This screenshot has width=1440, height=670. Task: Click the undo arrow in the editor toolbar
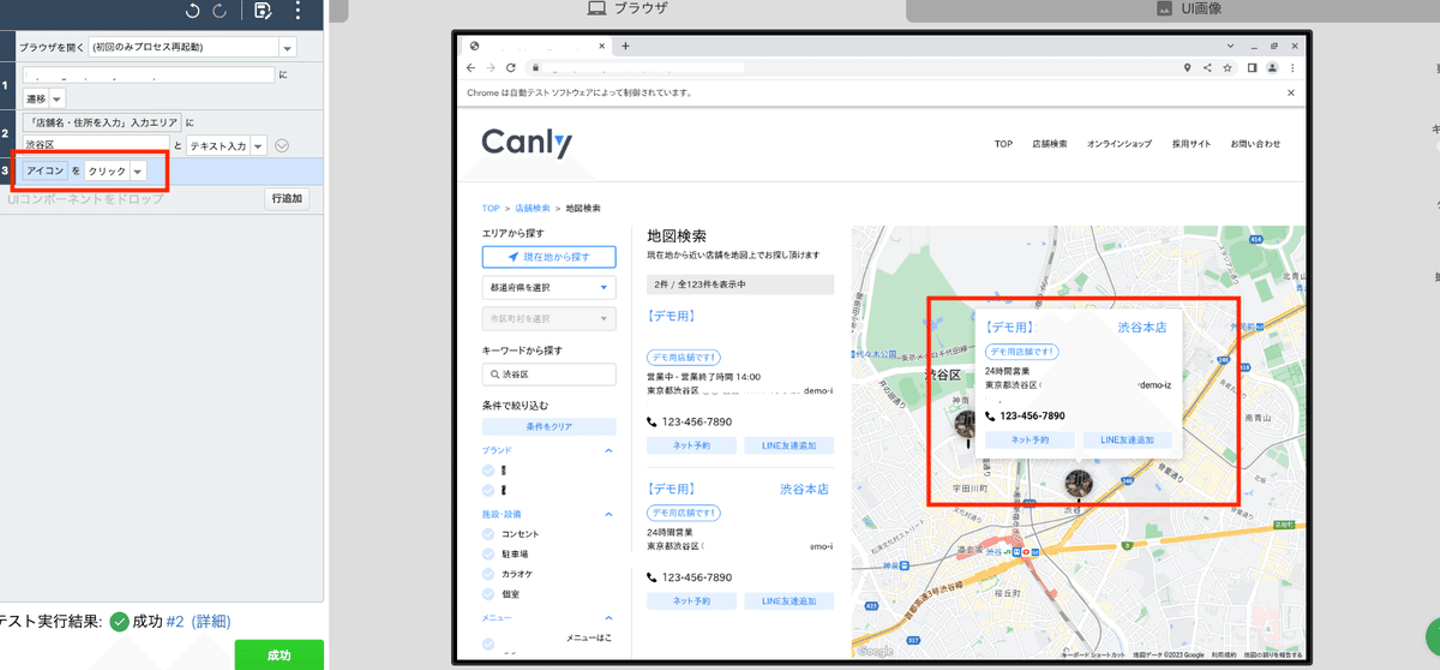click(193, 11)
